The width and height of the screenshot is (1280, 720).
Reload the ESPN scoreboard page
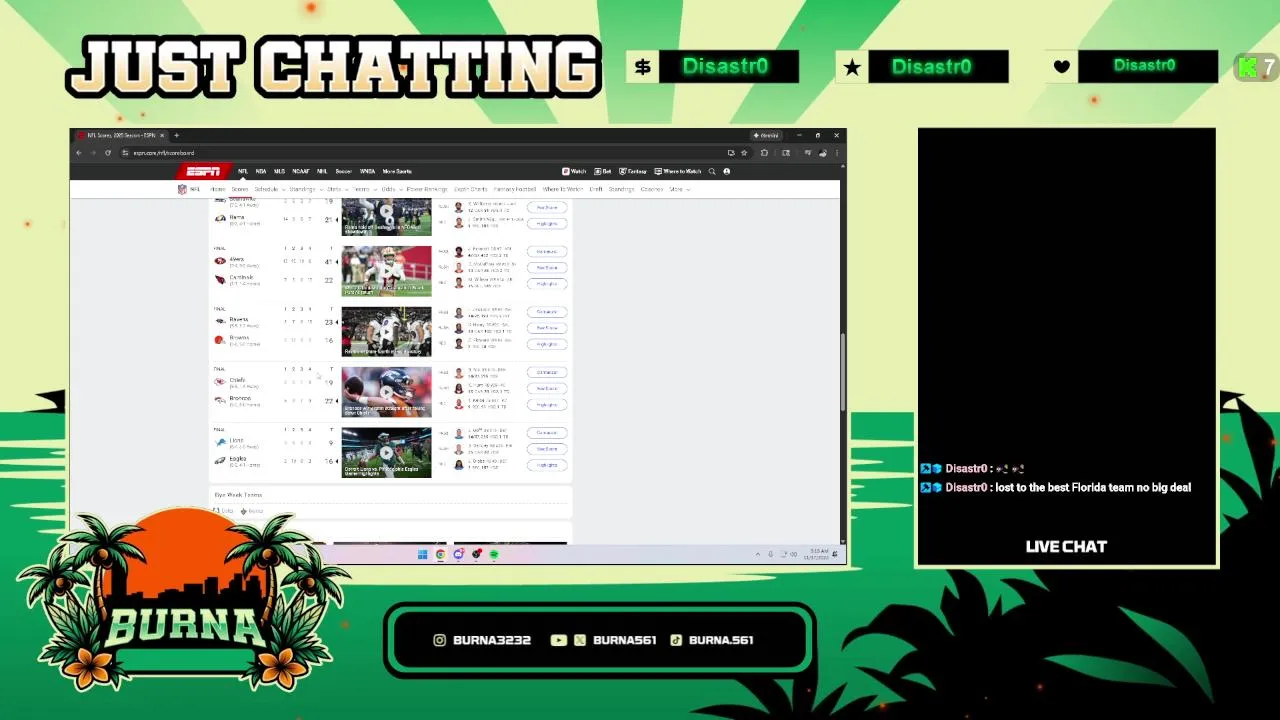click(x=107, y=153)
